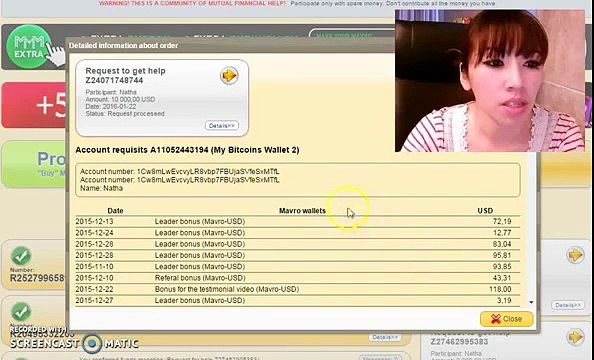The height and width of the screenshot is (360, 594).
Task: Click the red +5 banner behind dialog
Action: tap(34, 105)
